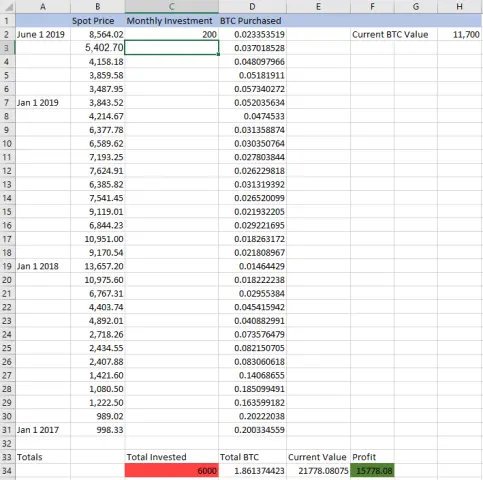Select the Spot Price header cell
The height and width of the screenshot is (480, 483).
coord(97,21)
